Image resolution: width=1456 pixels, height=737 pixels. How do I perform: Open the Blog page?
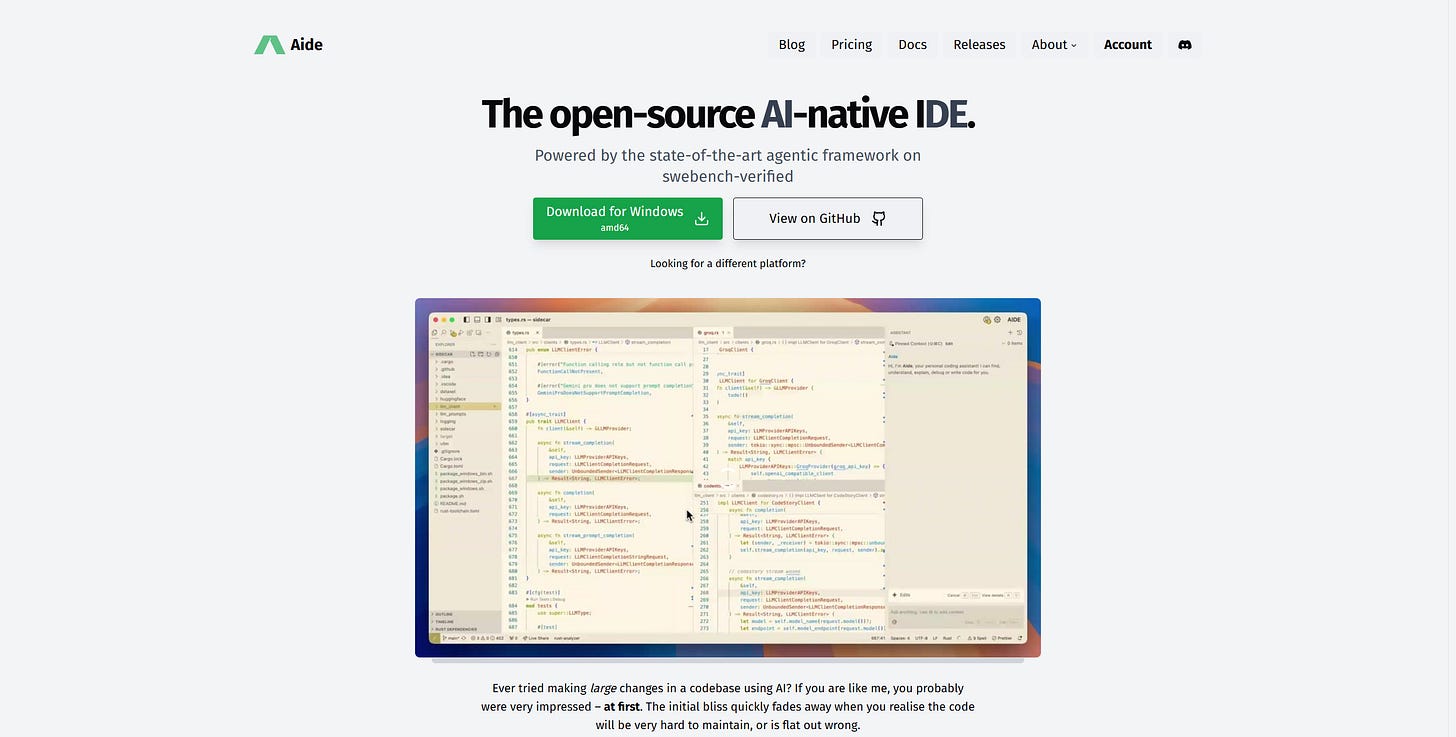tap(792, 45)
